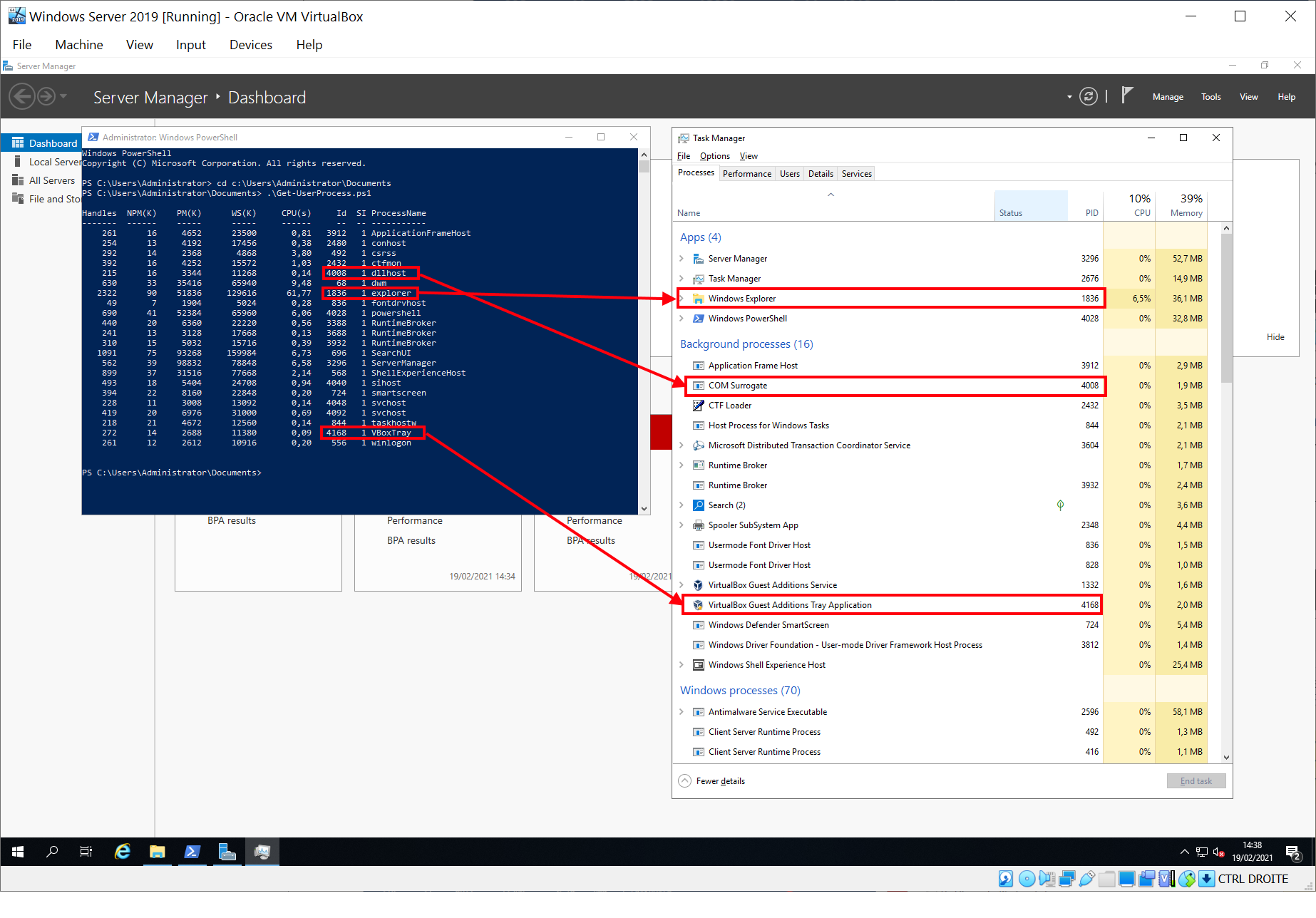
Task: Open the Task Manager Options menu
Action: [x=714, y=156]
